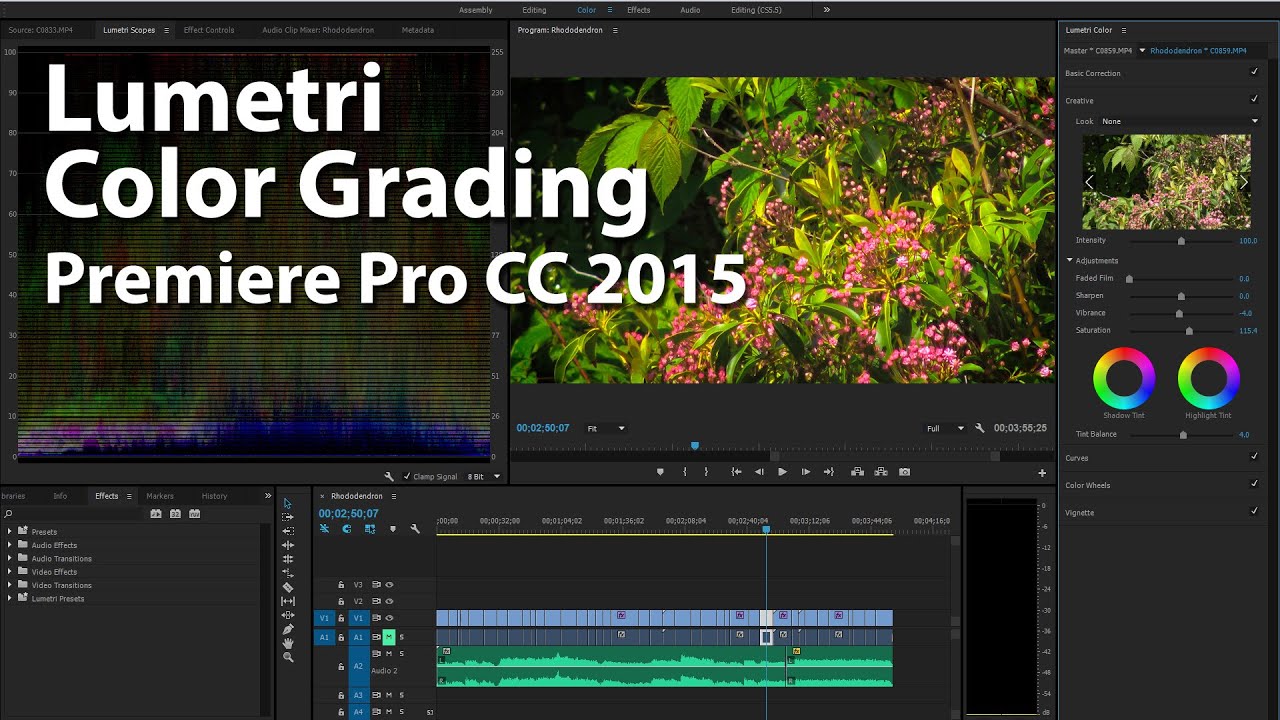Image resolution: width=1280 pixels, height=720 pixels.
Task: Open 8 Bit scope dropdown
Action: [484, 477]
